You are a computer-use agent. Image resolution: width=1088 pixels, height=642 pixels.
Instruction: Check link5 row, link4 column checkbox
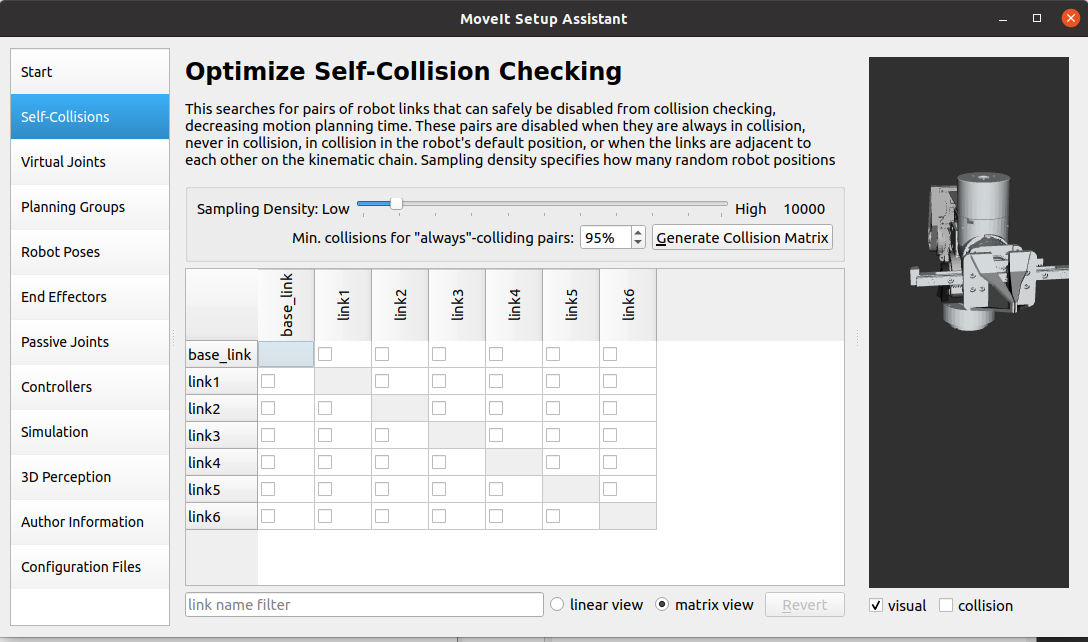click(495, 489)
